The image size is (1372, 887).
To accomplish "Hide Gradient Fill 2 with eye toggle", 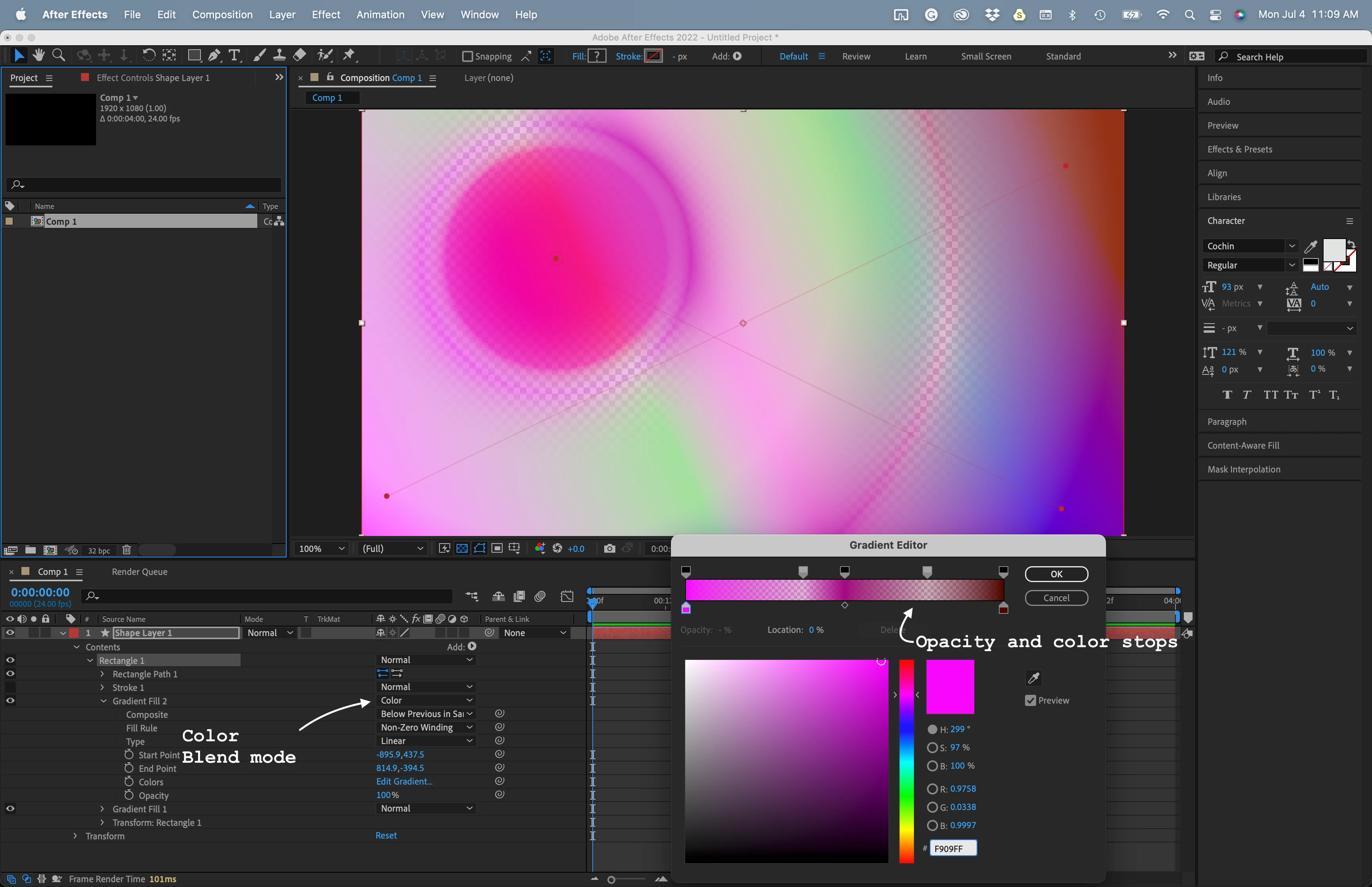I will point(10,701).
